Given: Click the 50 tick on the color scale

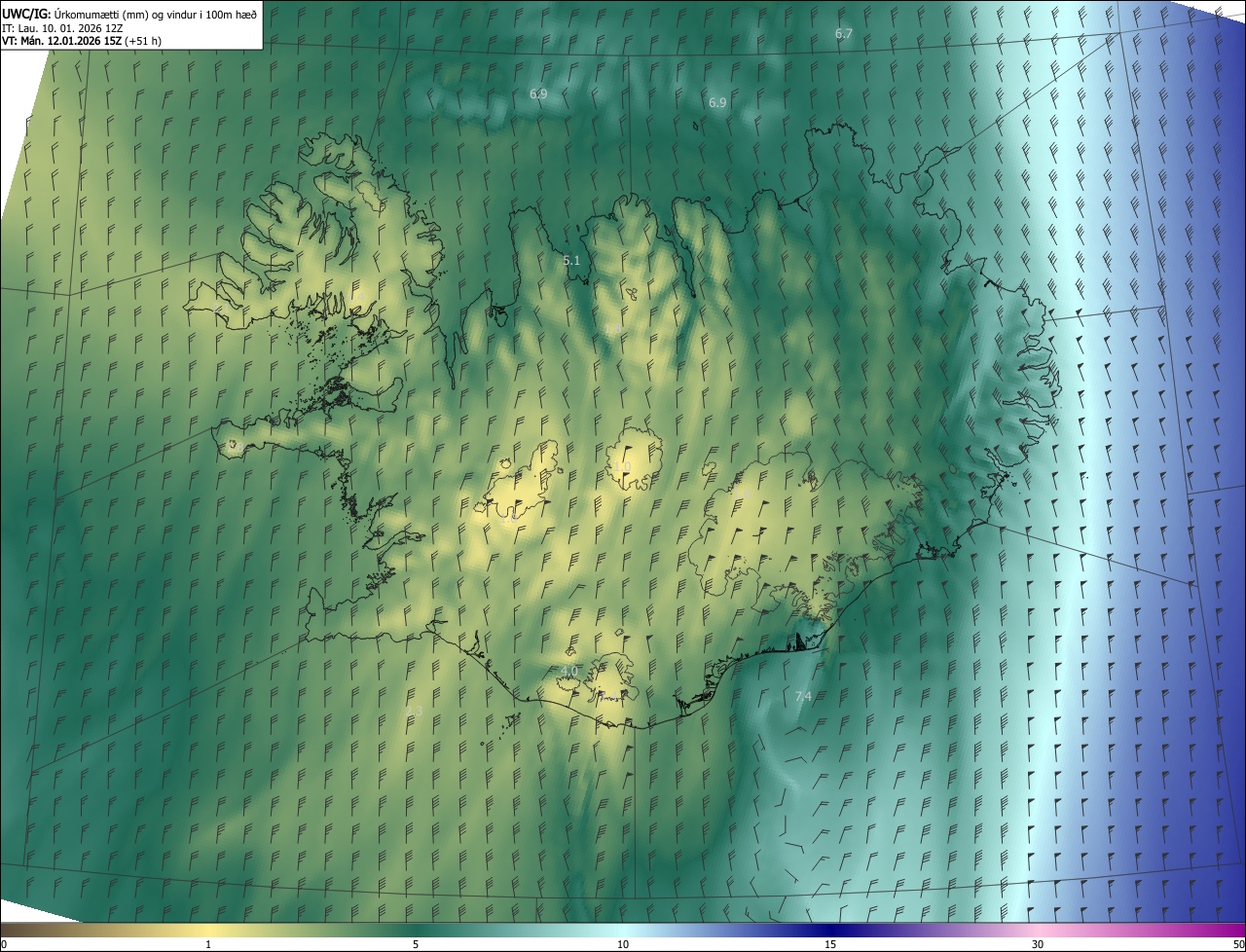Looking at the screenshot, I should click(1238, 945).
